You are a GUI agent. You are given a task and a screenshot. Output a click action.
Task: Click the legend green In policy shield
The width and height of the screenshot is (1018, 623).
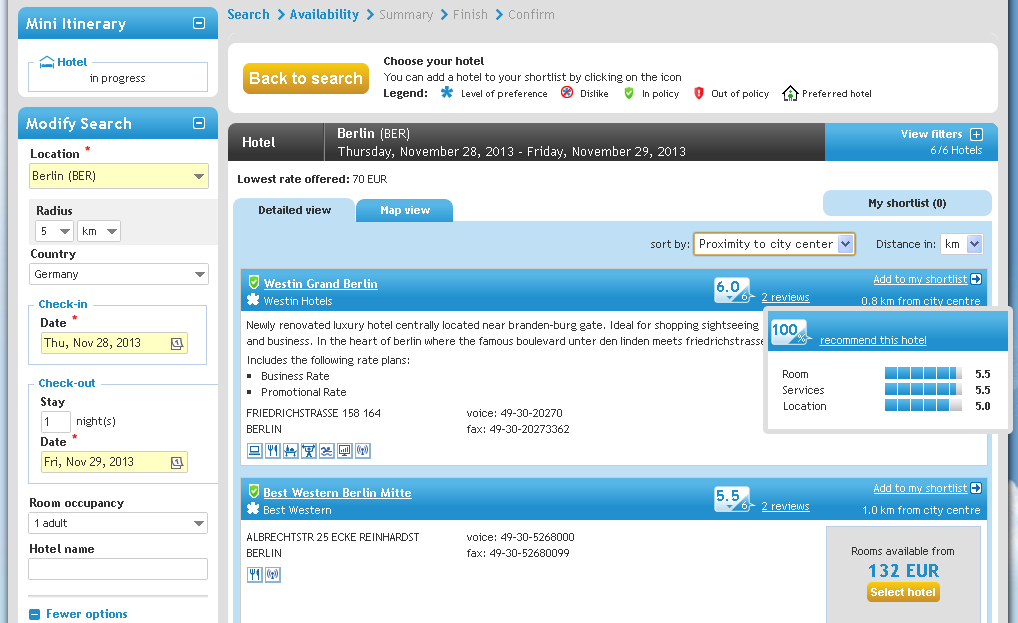tap(628, 93)
